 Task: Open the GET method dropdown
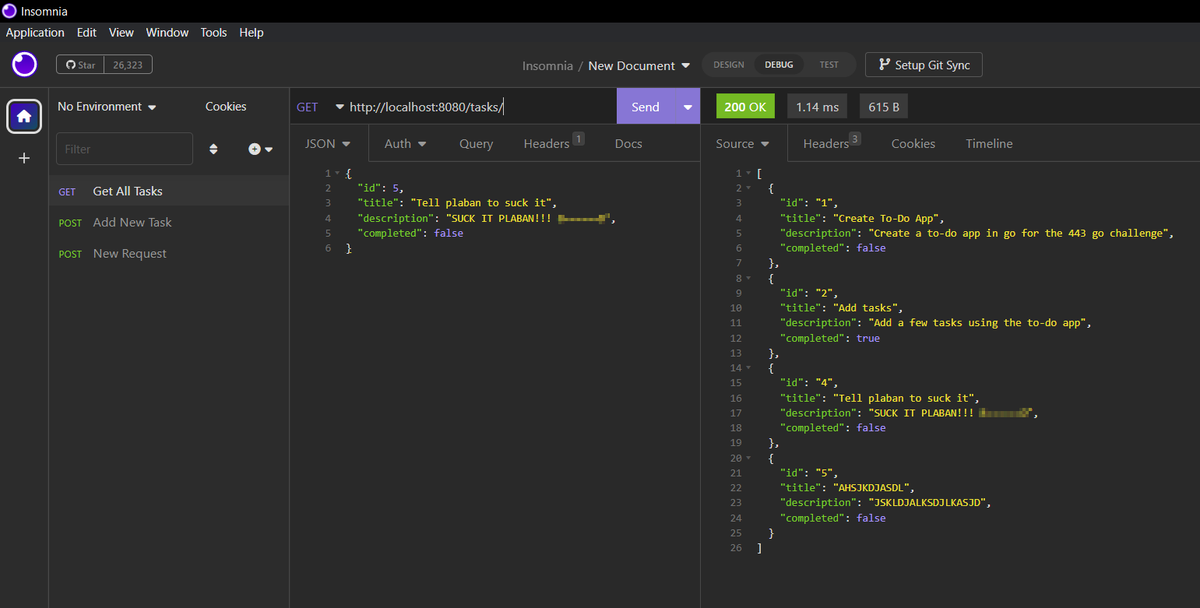(320, 107)
